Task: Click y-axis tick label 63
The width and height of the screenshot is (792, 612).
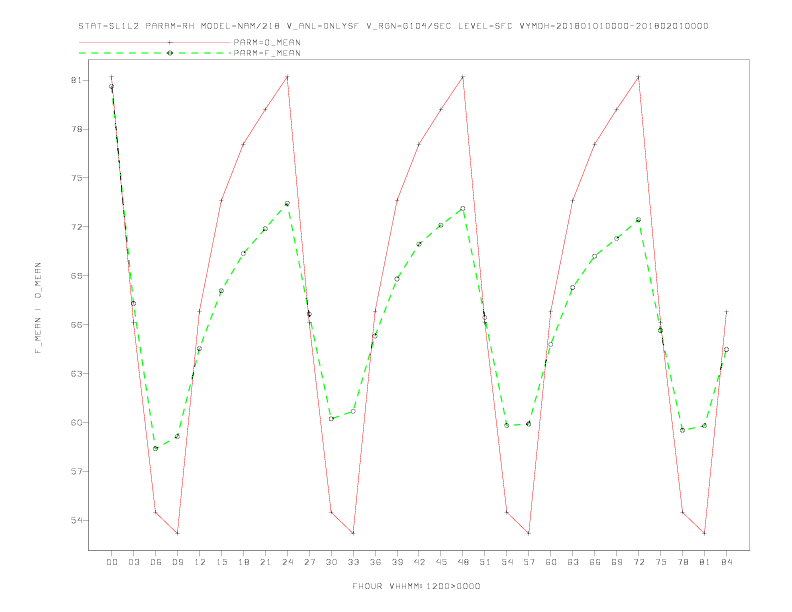Action: [x=76, y=374]
